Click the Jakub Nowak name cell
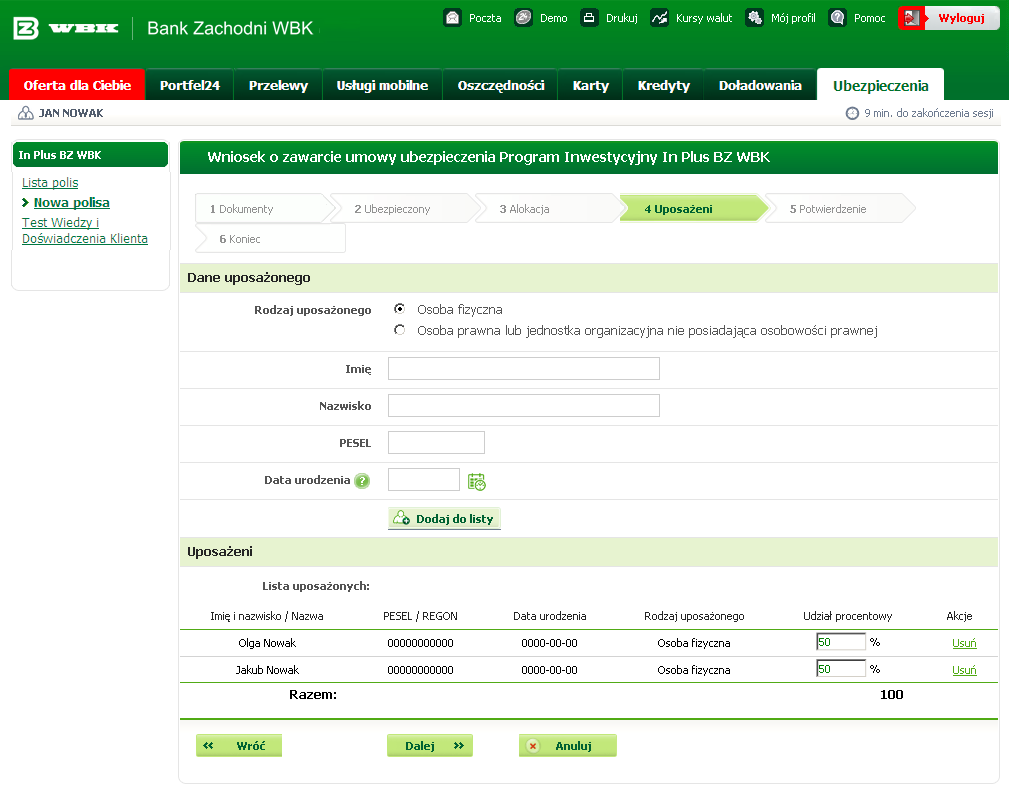 point(267,670)
